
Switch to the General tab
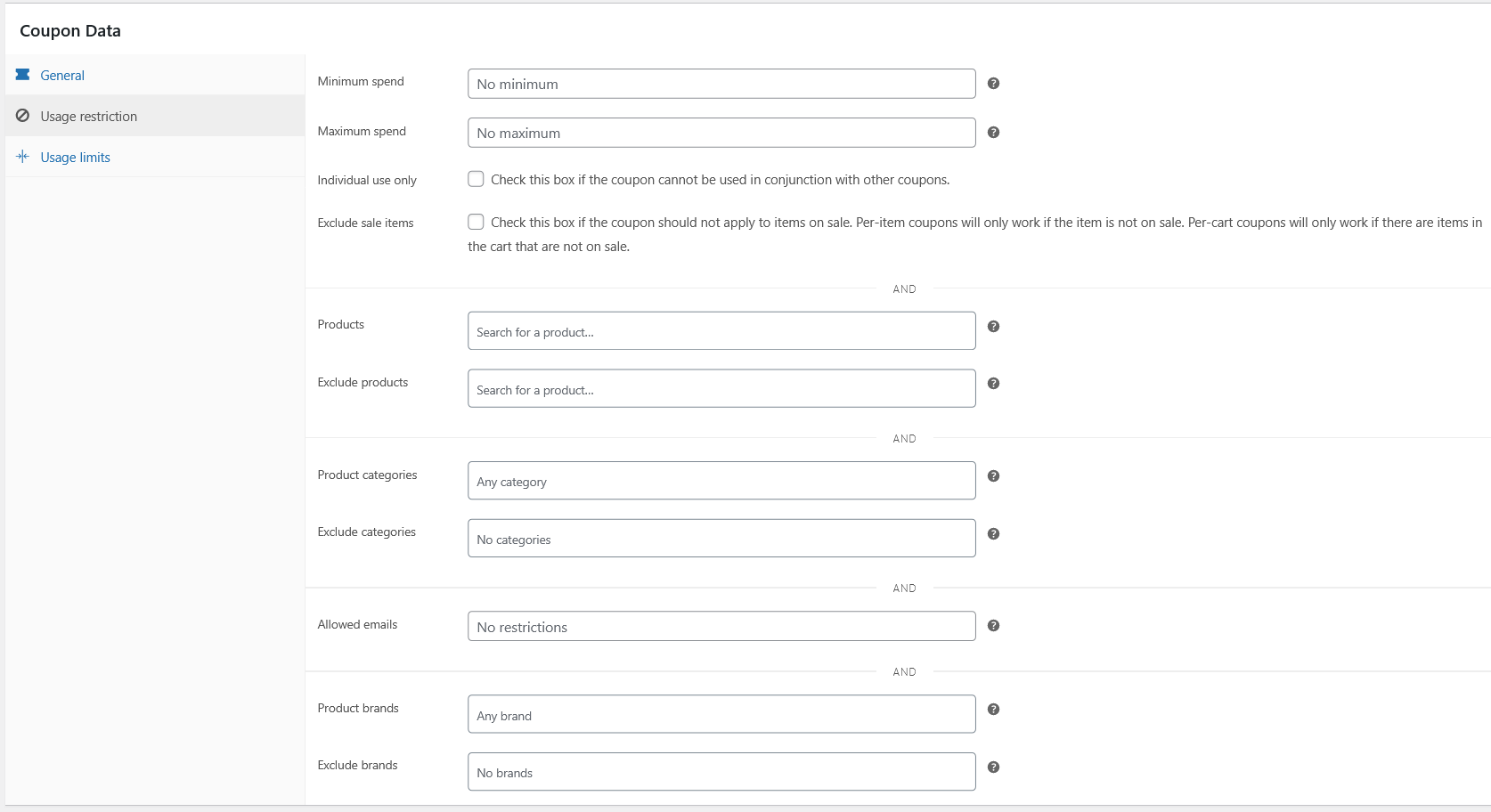[61, 75]
